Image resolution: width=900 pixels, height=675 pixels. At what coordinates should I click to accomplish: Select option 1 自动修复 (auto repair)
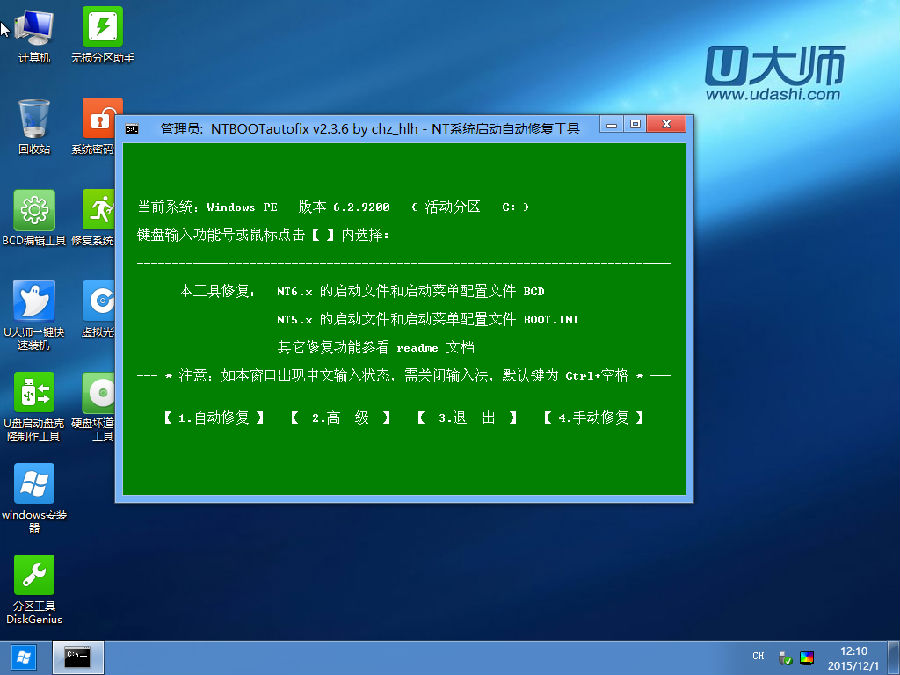pyautogui.click(x=213, y=418)
